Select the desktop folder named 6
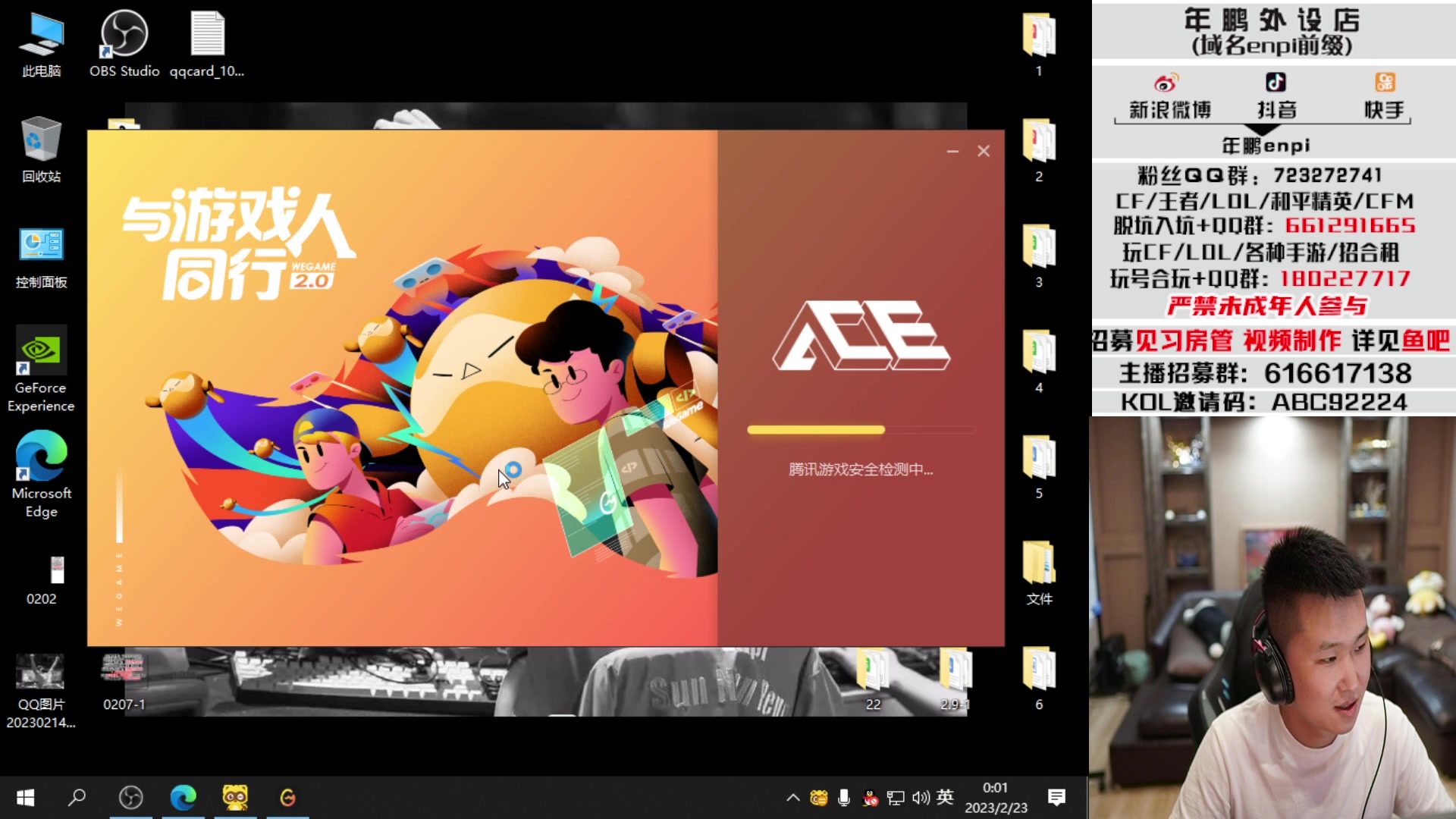The height and width of the screenshot is (819, 1456). tap(1039, 679)
